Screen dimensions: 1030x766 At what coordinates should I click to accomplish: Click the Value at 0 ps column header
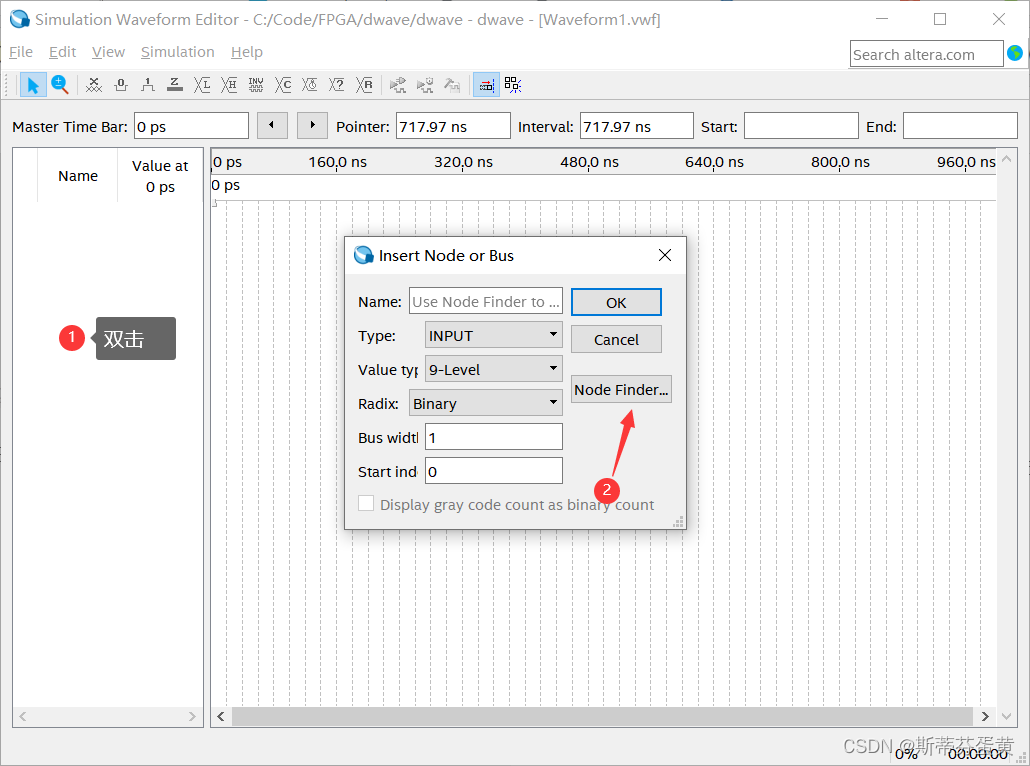click(160, 175)
